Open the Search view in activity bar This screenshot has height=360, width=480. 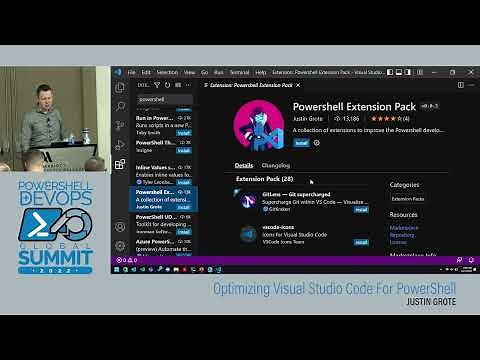[x=120, y=106]
